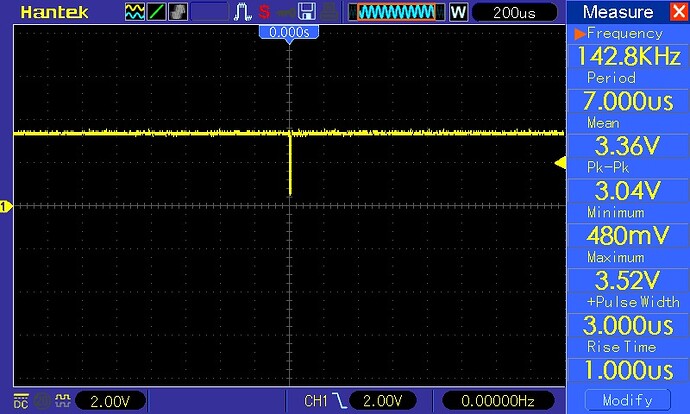Click the Hantek logo
The height and width of the screenshot is (414, 690).
pos(54,12)
